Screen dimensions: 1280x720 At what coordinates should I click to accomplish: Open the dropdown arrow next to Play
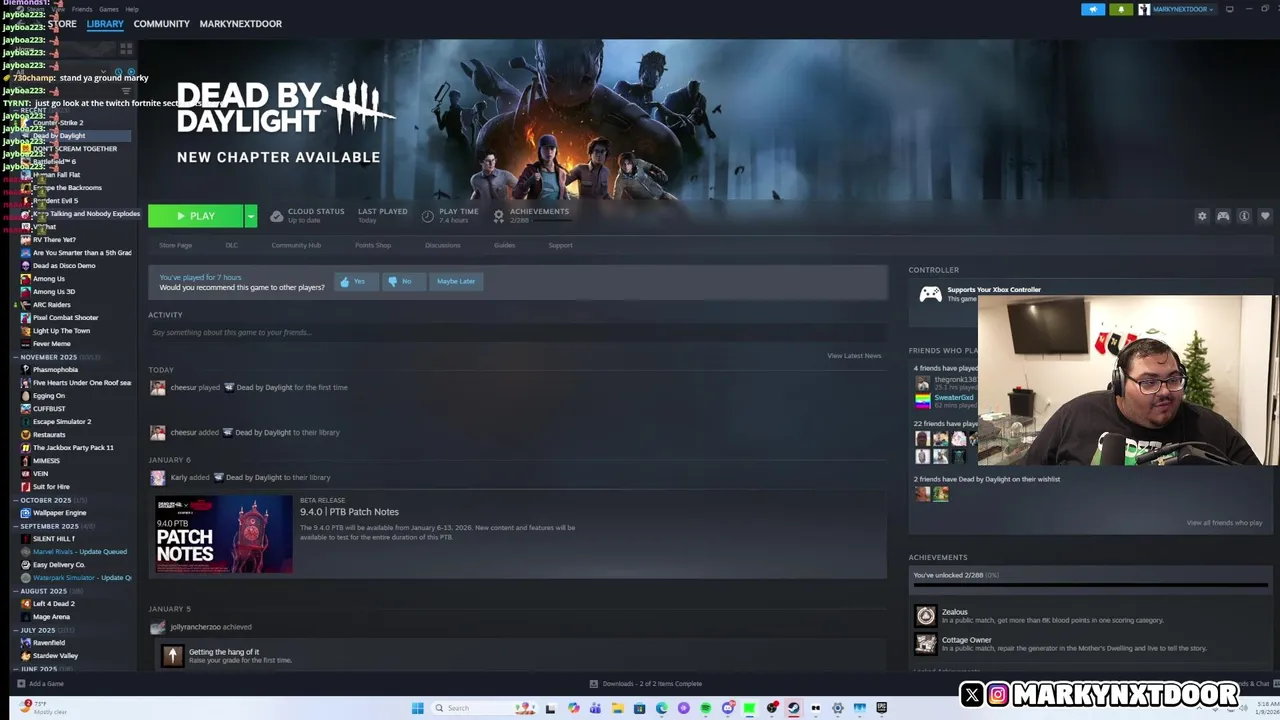[251, 216]
